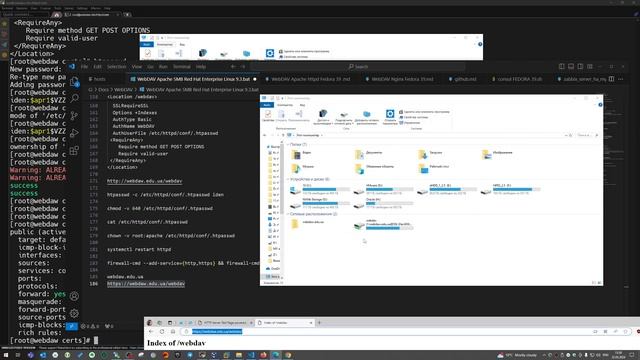The image size is (640, 360).
Task: Open http://webdav.edu.ua/webdav link in editor
Action: coord(144,181)
